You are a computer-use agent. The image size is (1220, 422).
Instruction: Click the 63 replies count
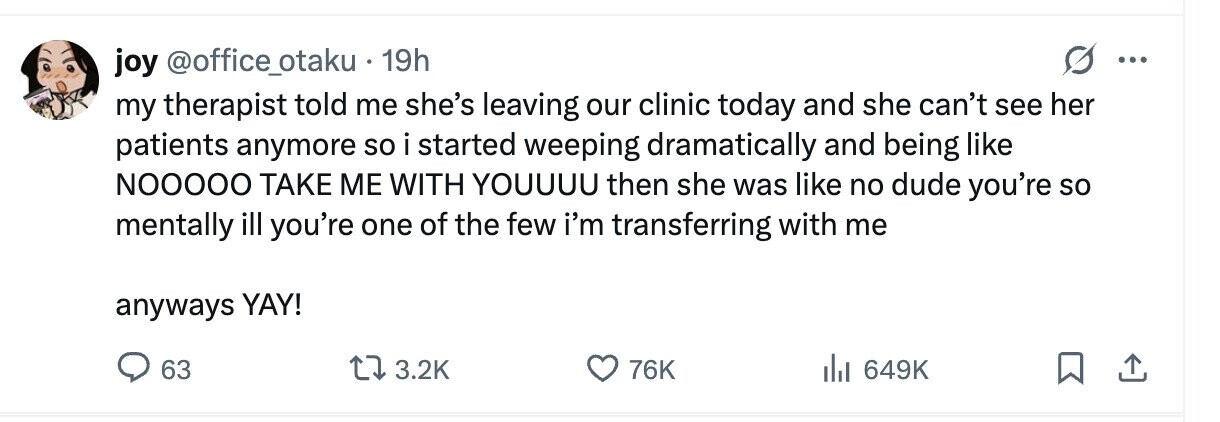(175, 370)
